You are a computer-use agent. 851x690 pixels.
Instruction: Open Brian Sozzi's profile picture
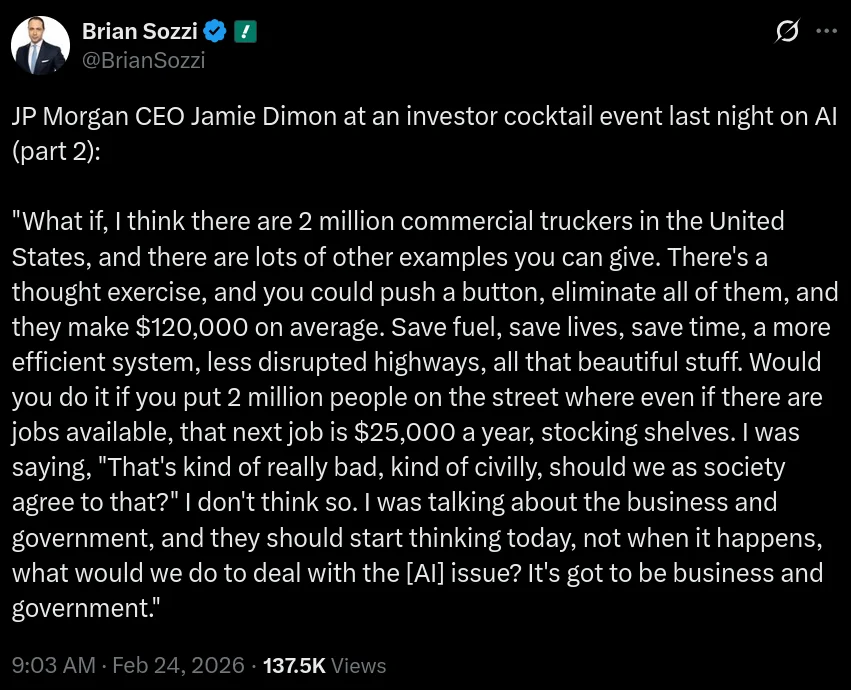[41, 45]
